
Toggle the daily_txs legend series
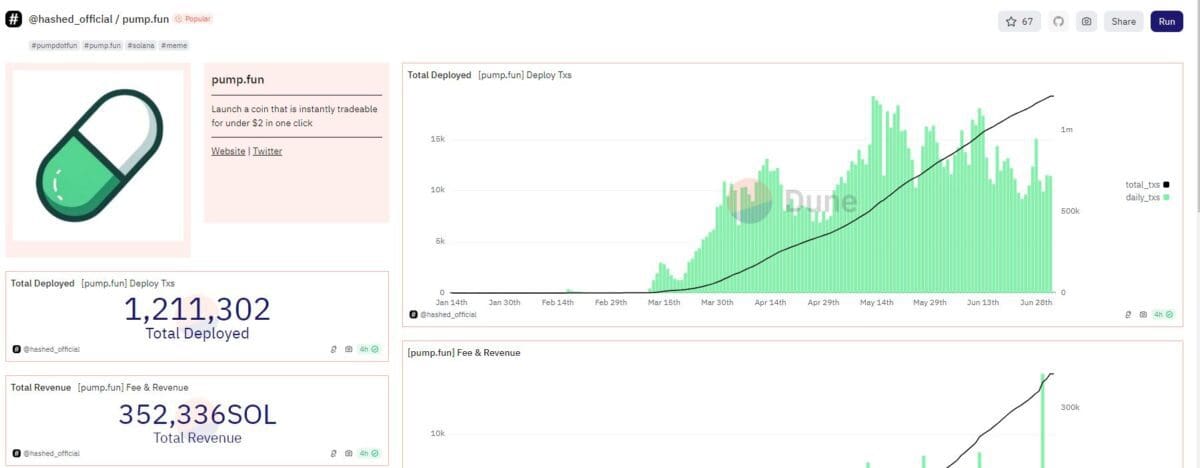(1147, 198)
